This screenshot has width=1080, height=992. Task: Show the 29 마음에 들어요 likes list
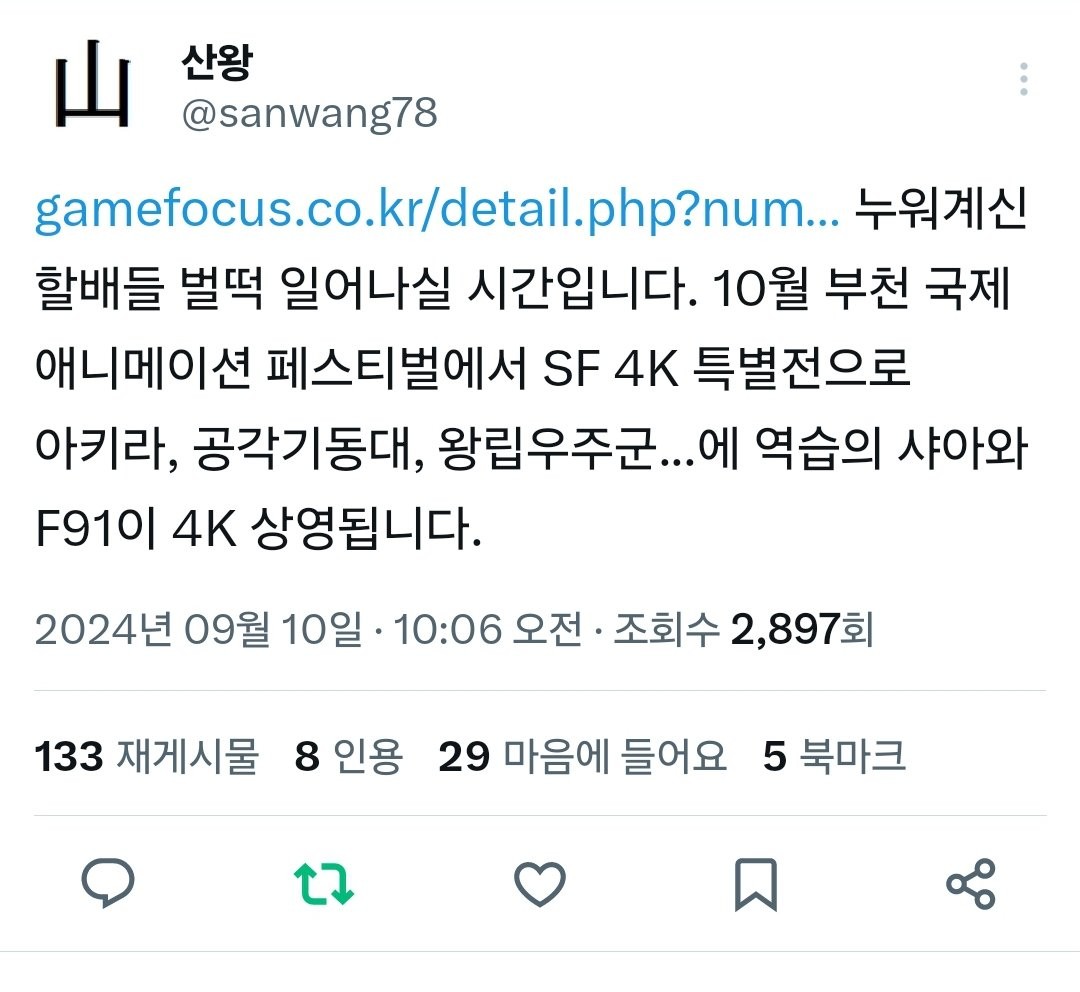point(583,756)
